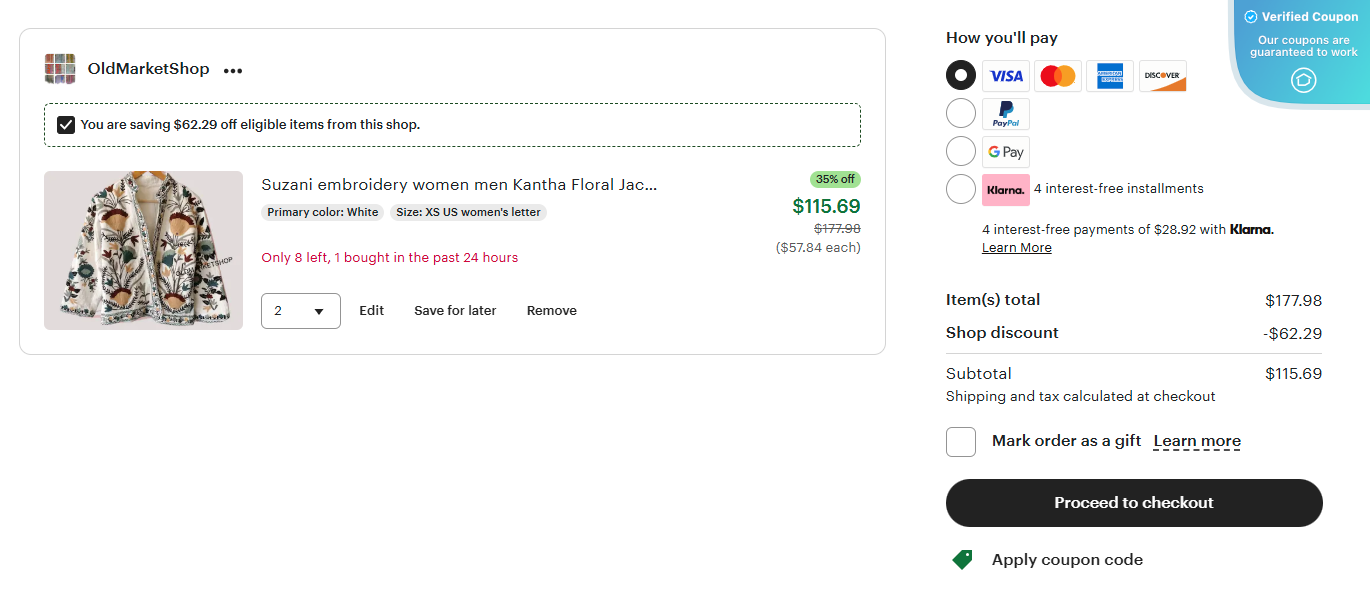The width and height of the screenshot is (1370, 592).
Task: Click the green coupon tag icon
Action: click(x=962, y=559)
